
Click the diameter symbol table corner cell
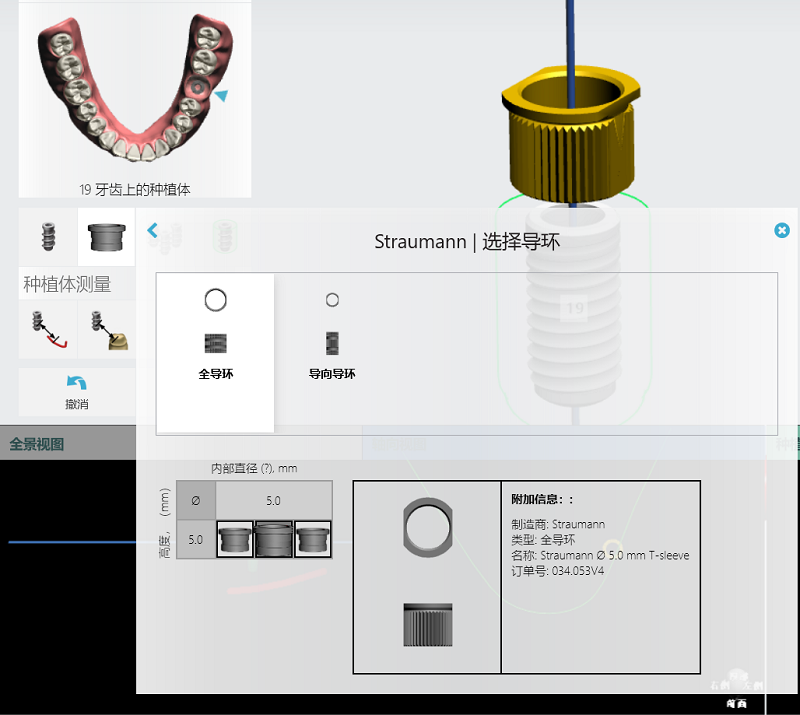(195, 501)
